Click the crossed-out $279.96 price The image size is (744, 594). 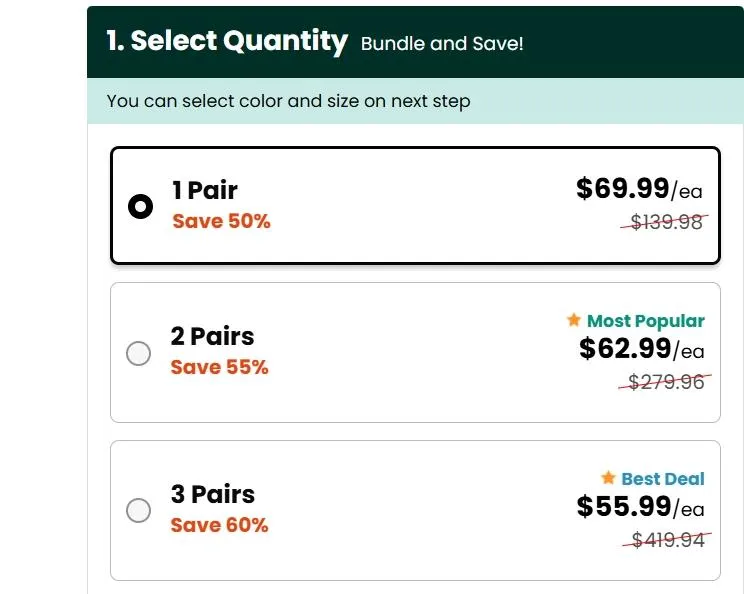coord(664,381)
